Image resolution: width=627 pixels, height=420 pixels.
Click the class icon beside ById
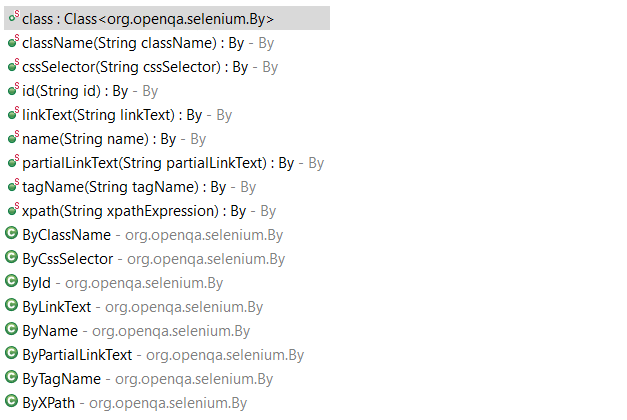point(12,281)
